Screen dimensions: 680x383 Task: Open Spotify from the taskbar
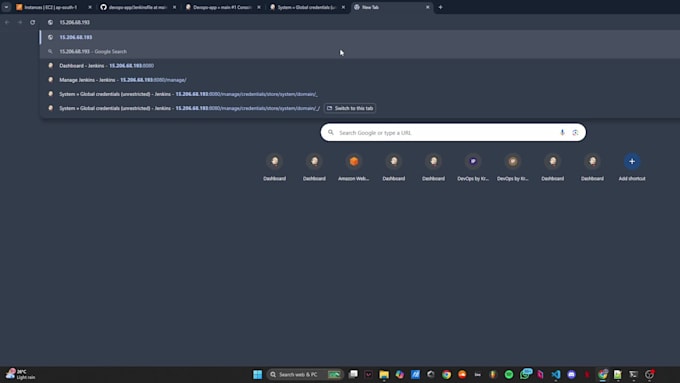509,374
